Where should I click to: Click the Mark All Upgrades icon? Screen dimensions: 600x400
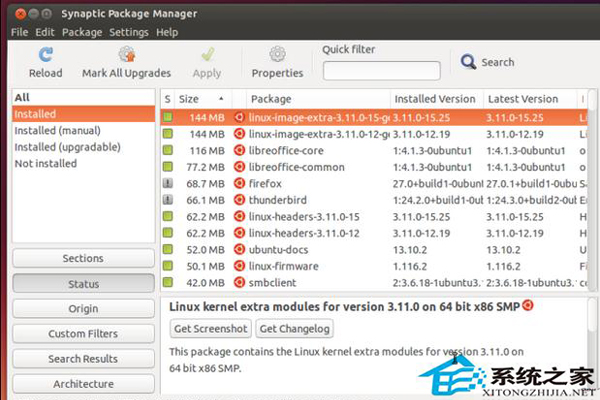(127, 54)
